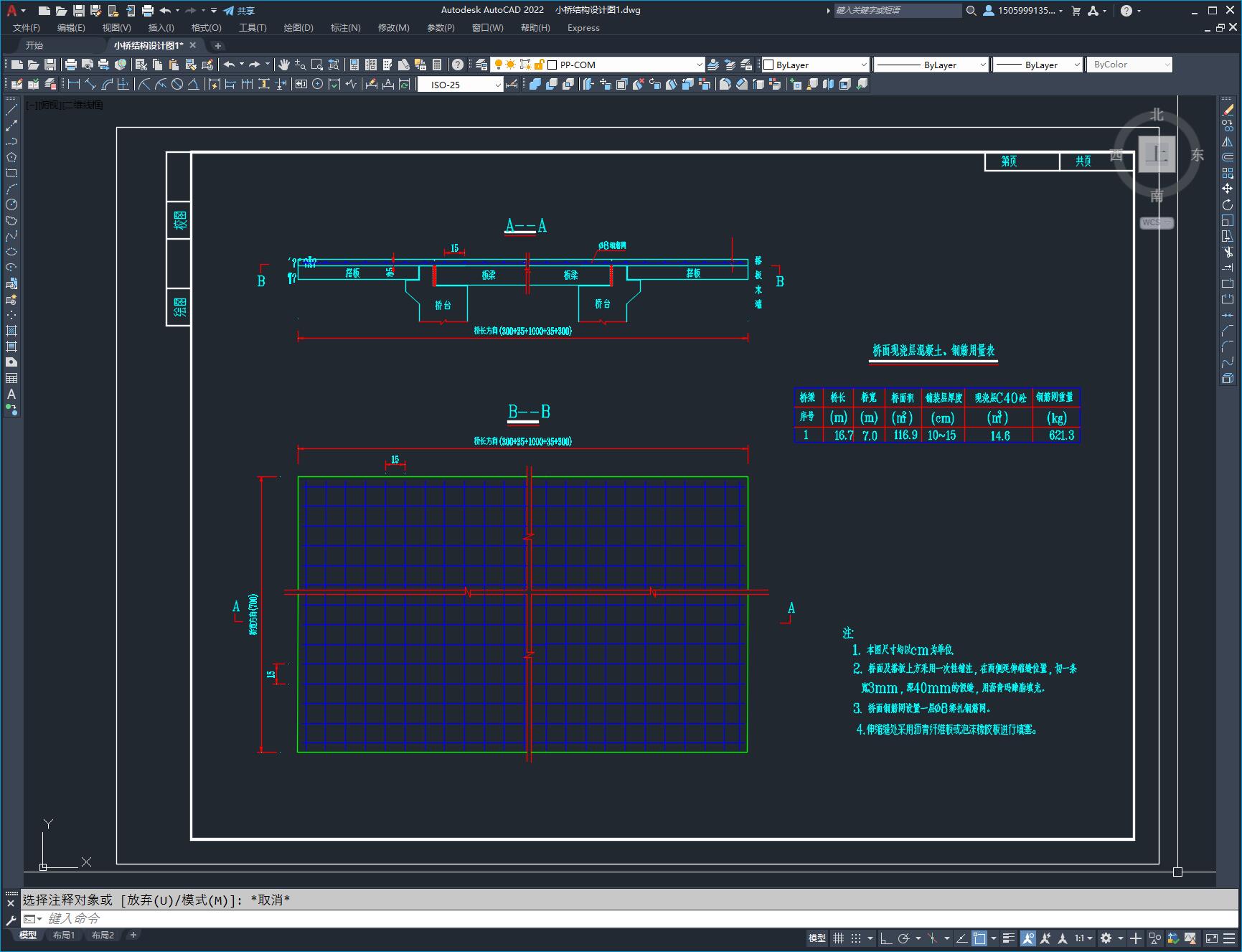Click the keyword search box

(x=897, y=11)
